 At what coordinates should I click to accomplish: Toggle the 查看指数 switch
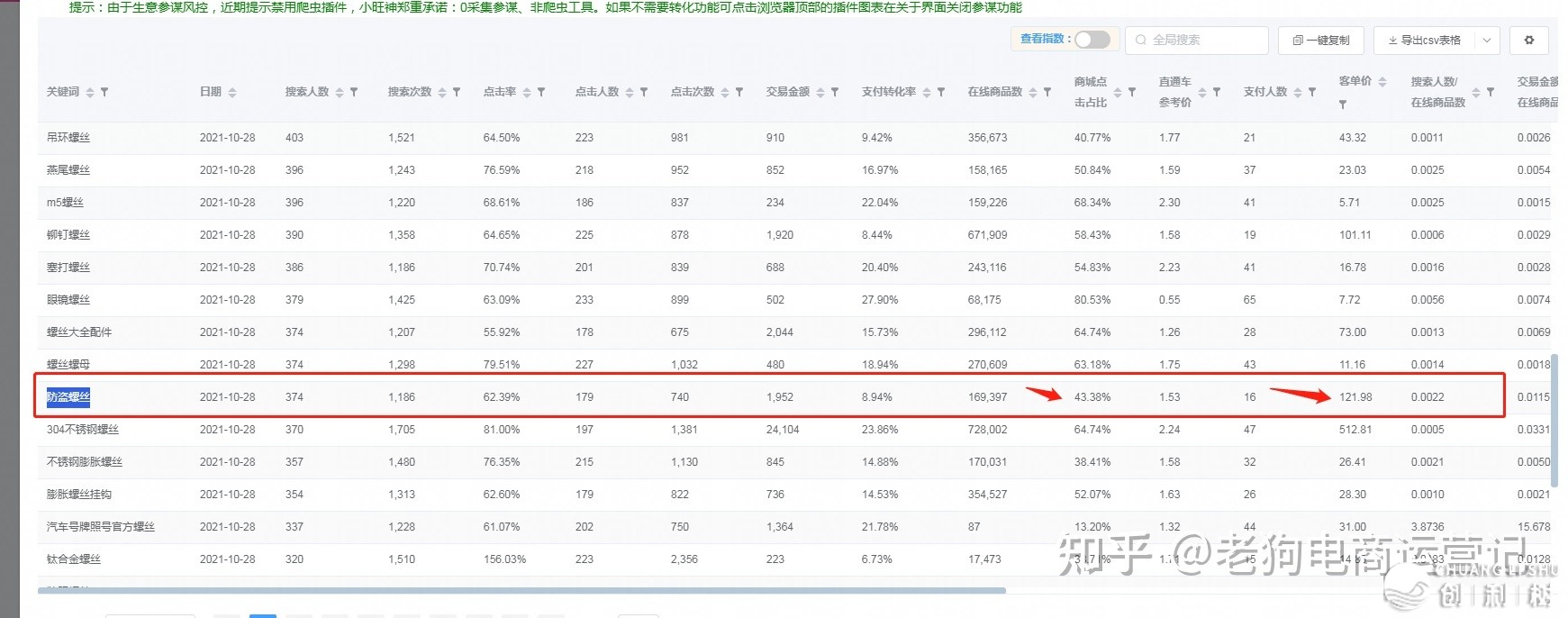(x=1092, y=40)
